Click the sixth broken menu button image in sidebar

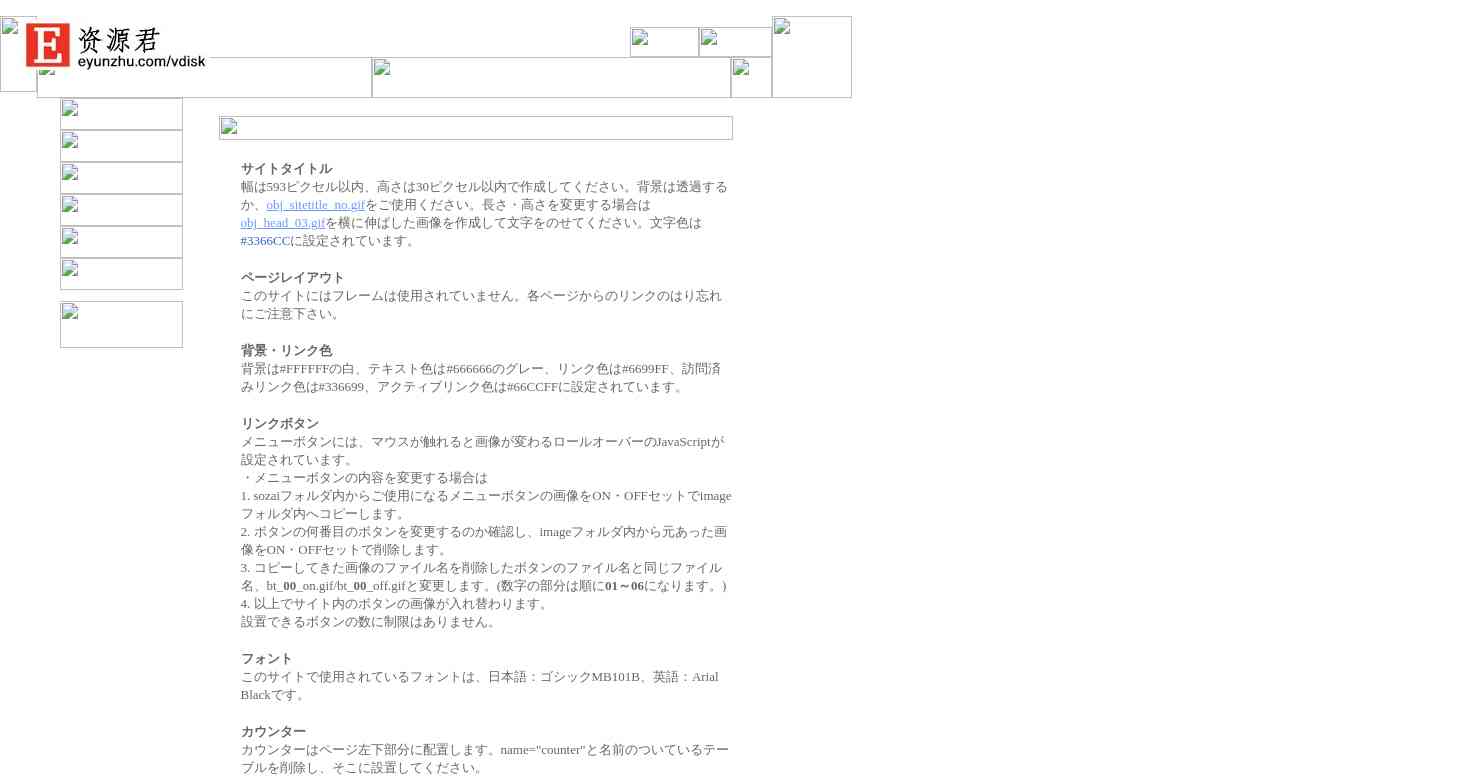coord(121,274)
